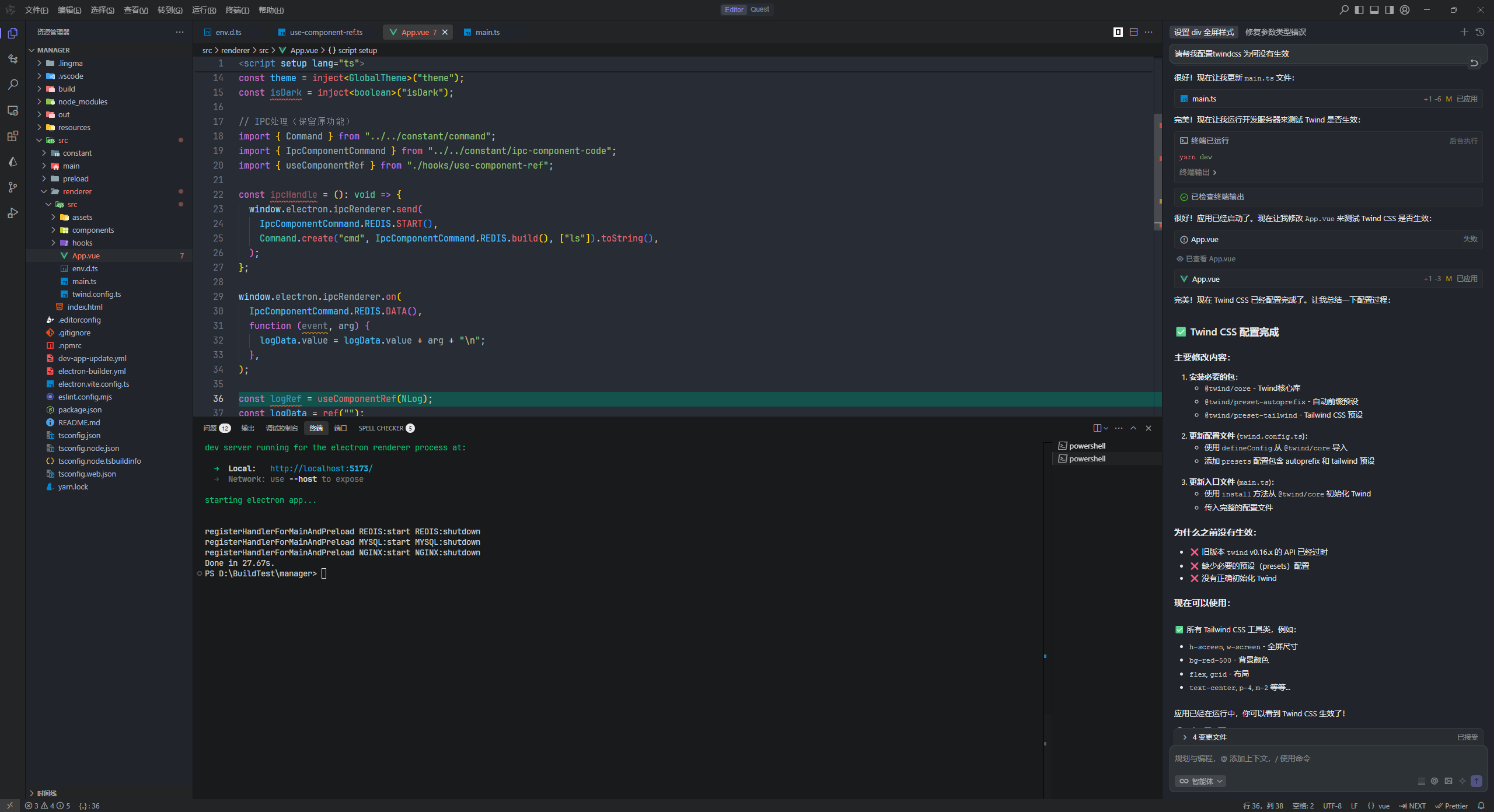Start a new chat with plus icon
The width and height of the screenshot is (1494, 812).
[x=1464, y=32]
